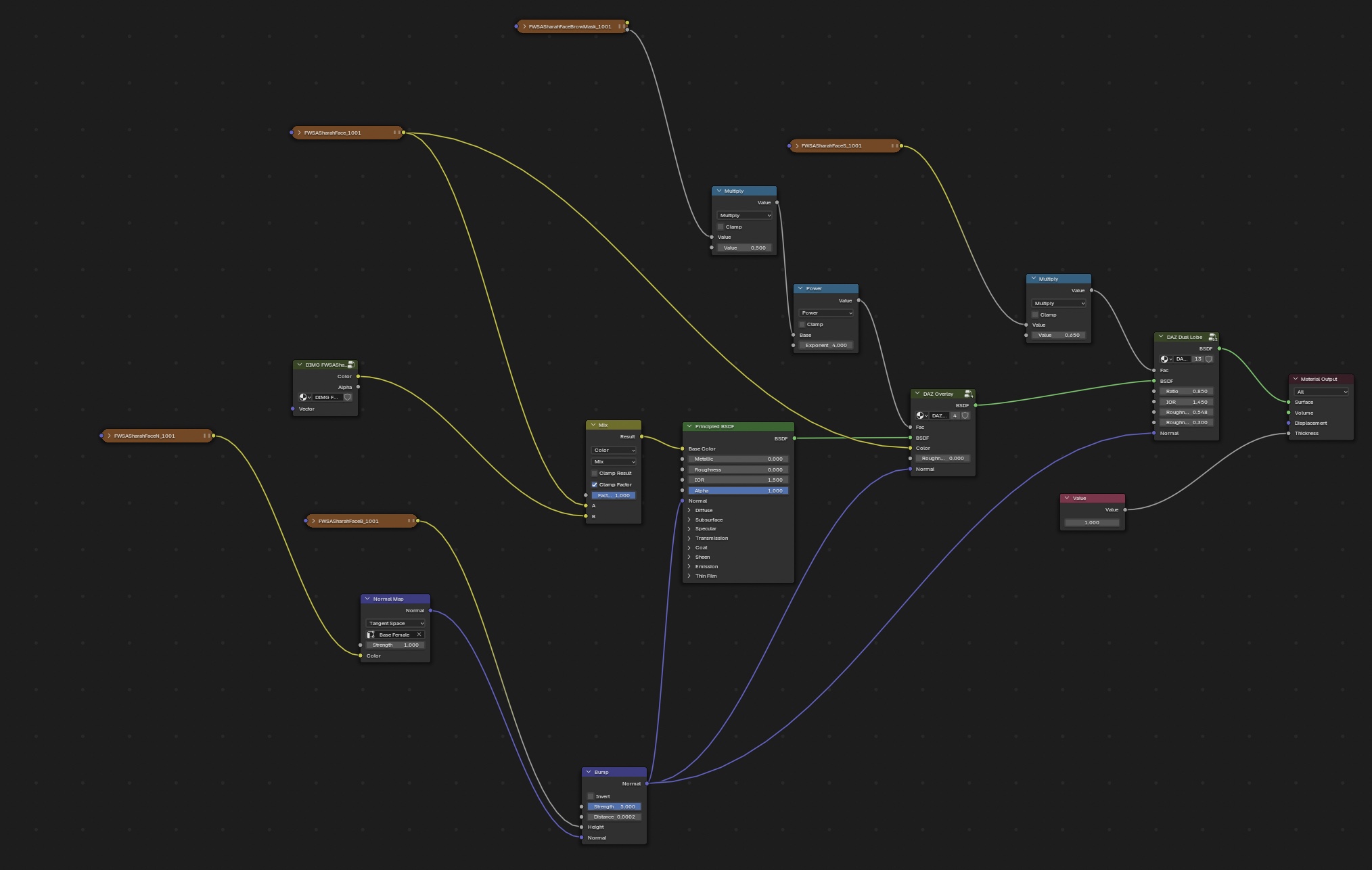This screenshot has height=870, width=1372.
Task: Uncheck Clamp Factor in Mix node
Action: click(595, 484)
